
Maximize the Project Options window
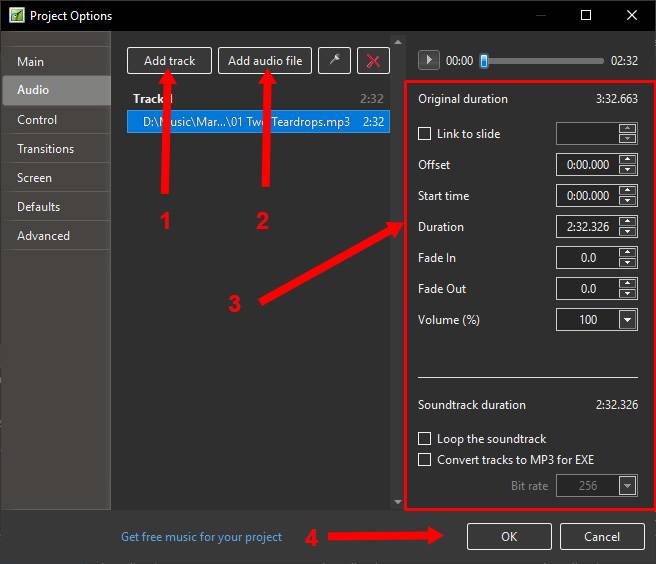click(x=586, y=15)
